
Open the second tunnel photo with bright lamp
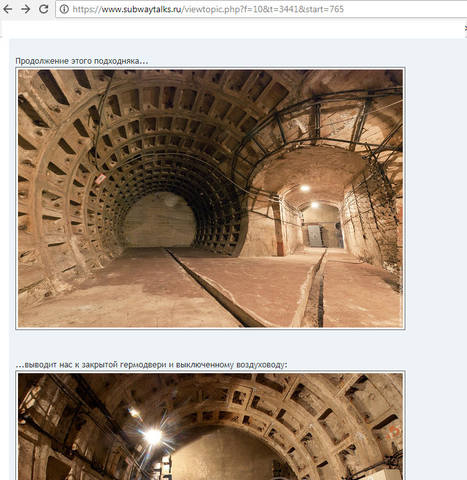210,425
